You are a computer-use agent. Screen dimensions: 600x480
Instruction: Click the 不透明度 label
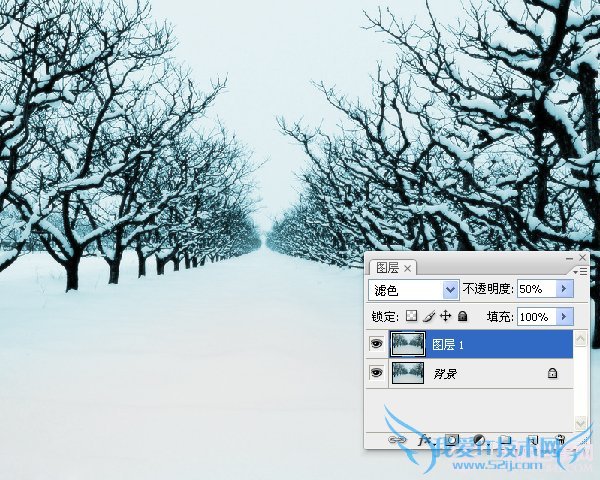pyautogui.click(x=488, y=289)
